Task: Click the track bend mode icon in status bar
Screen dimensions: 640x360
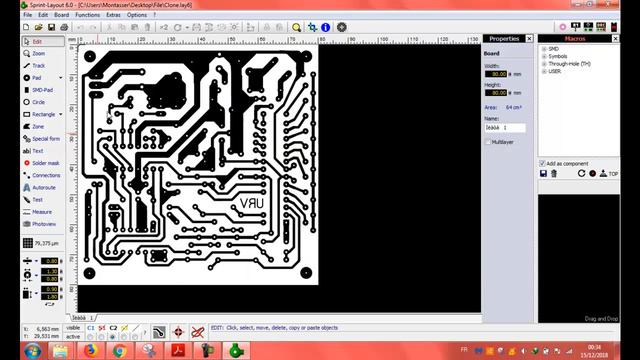Action: point(159,332)
